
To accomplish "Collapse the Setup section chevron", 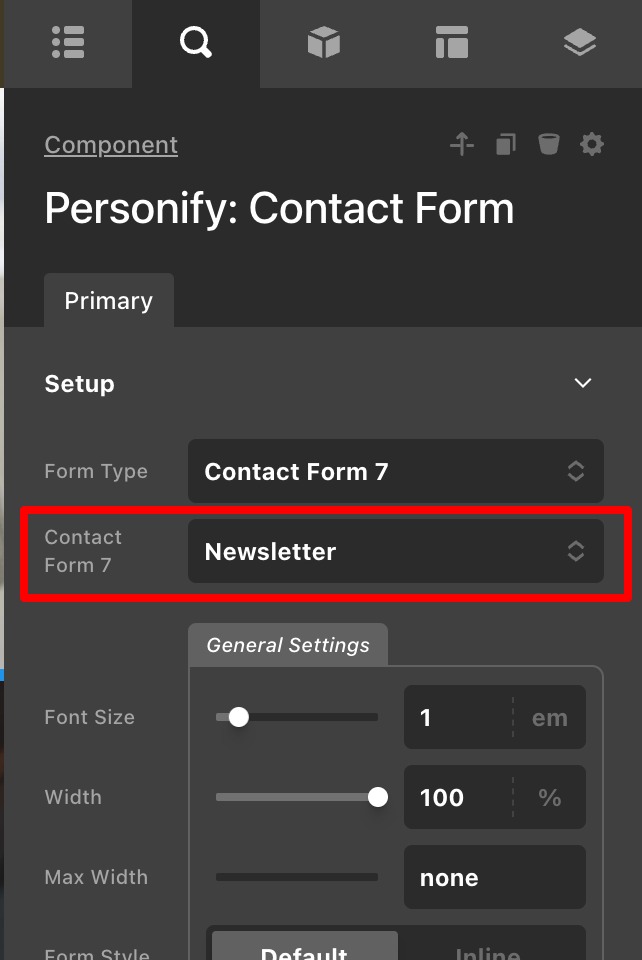I will [x=583, y=383].
